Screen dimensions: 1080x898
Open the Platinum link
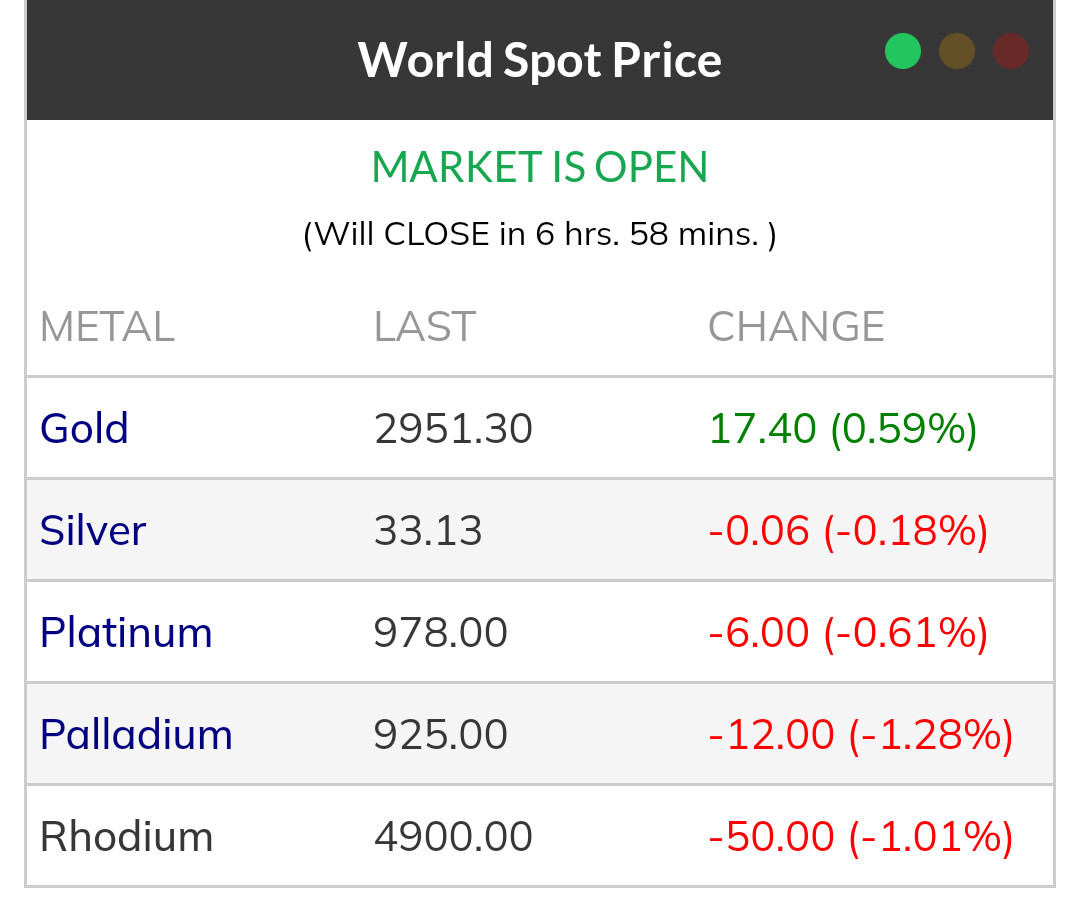click(126, 632)
